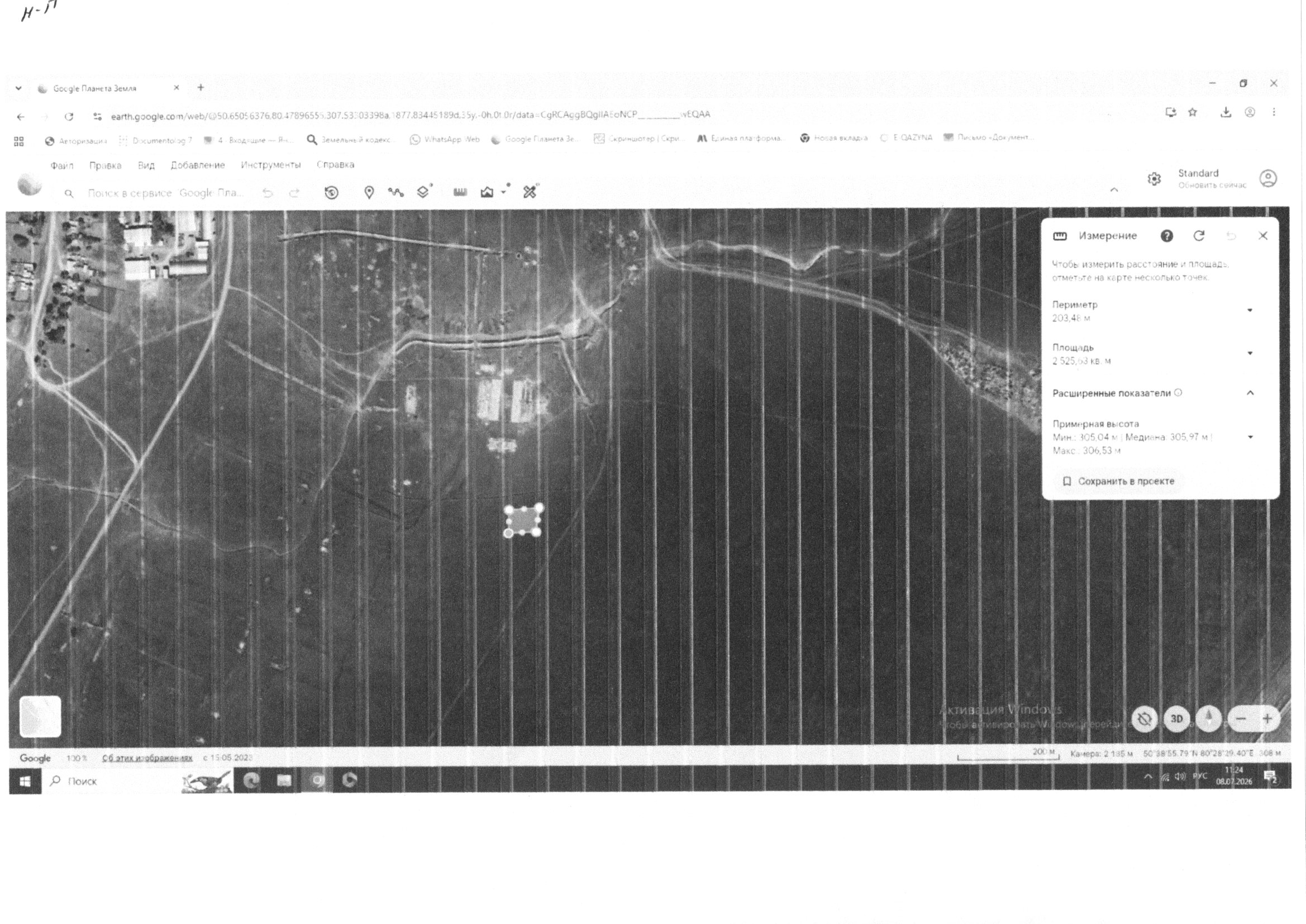Restart the measurement with the refresh icon

coord(1199,236)
